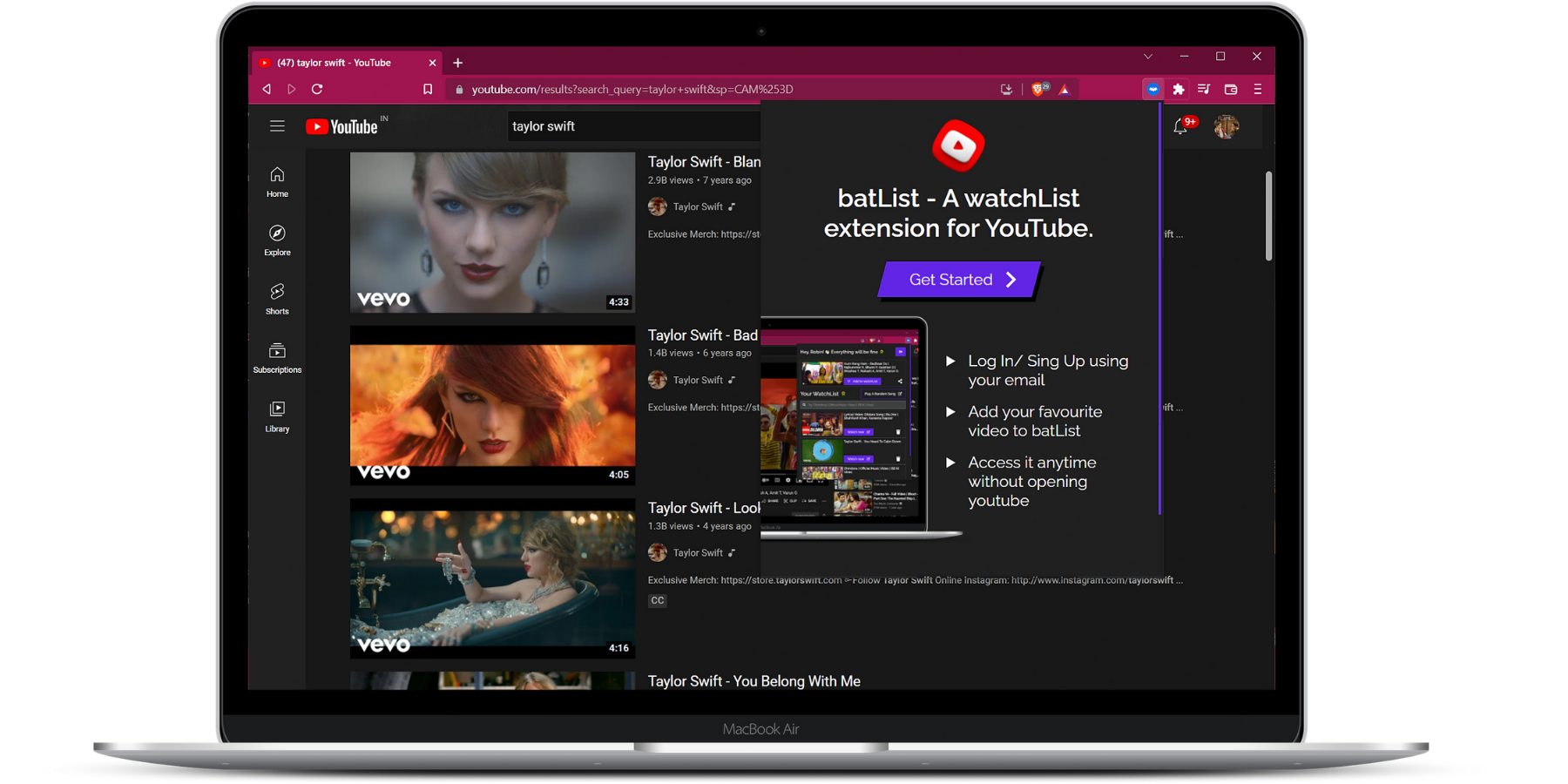Click the '1.4B views • 6 years ago' text
Image resolution: width=1568 pixels, height=784 pixels.
click(x=700, y=353)
